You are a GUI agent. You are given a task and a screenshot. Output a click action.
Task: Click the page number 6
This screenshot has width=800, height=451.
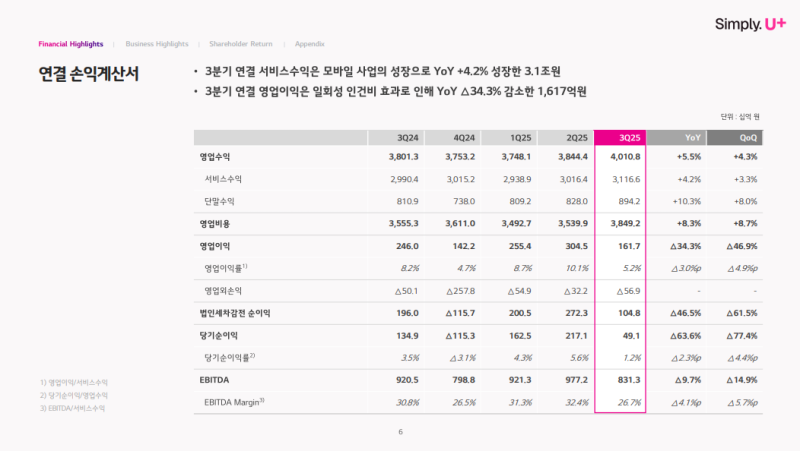click(x=400, y=432)
